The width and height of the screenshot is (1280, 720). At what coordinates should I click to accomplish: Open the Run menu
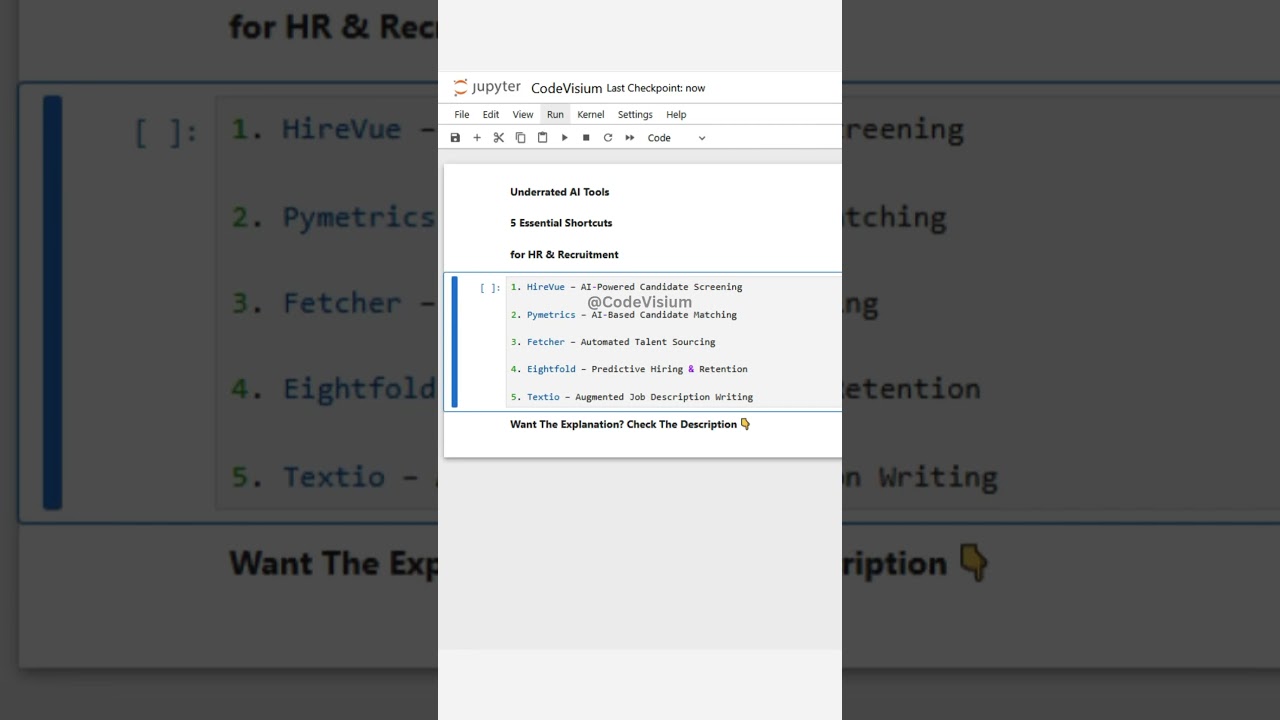[x=555, y=115]
